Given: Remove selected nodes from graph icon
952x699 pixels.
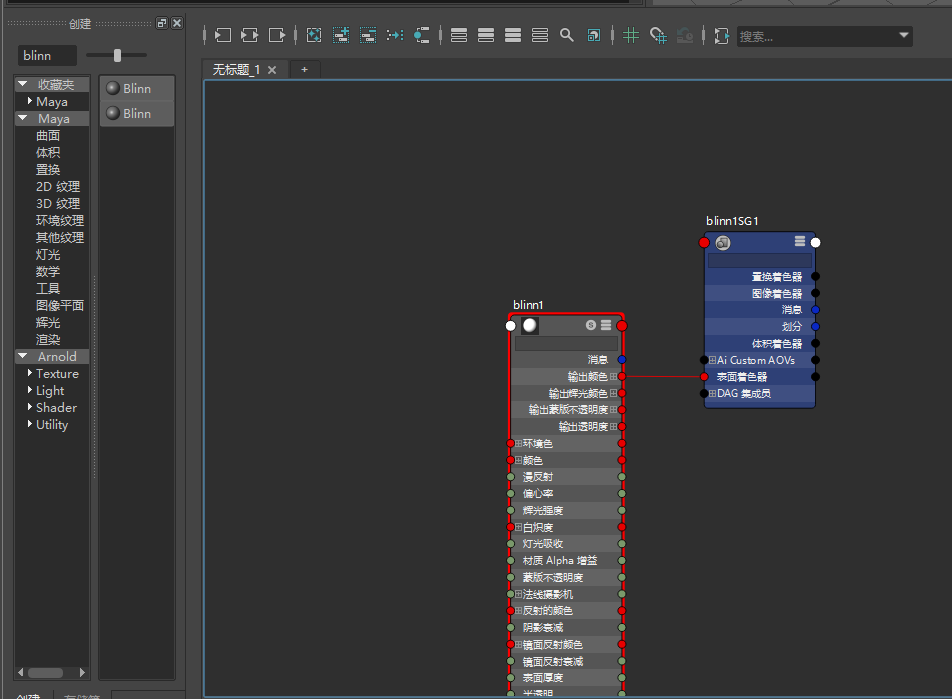Looking at the screenshot, I should pyautogui.click(x=368, y=35).
